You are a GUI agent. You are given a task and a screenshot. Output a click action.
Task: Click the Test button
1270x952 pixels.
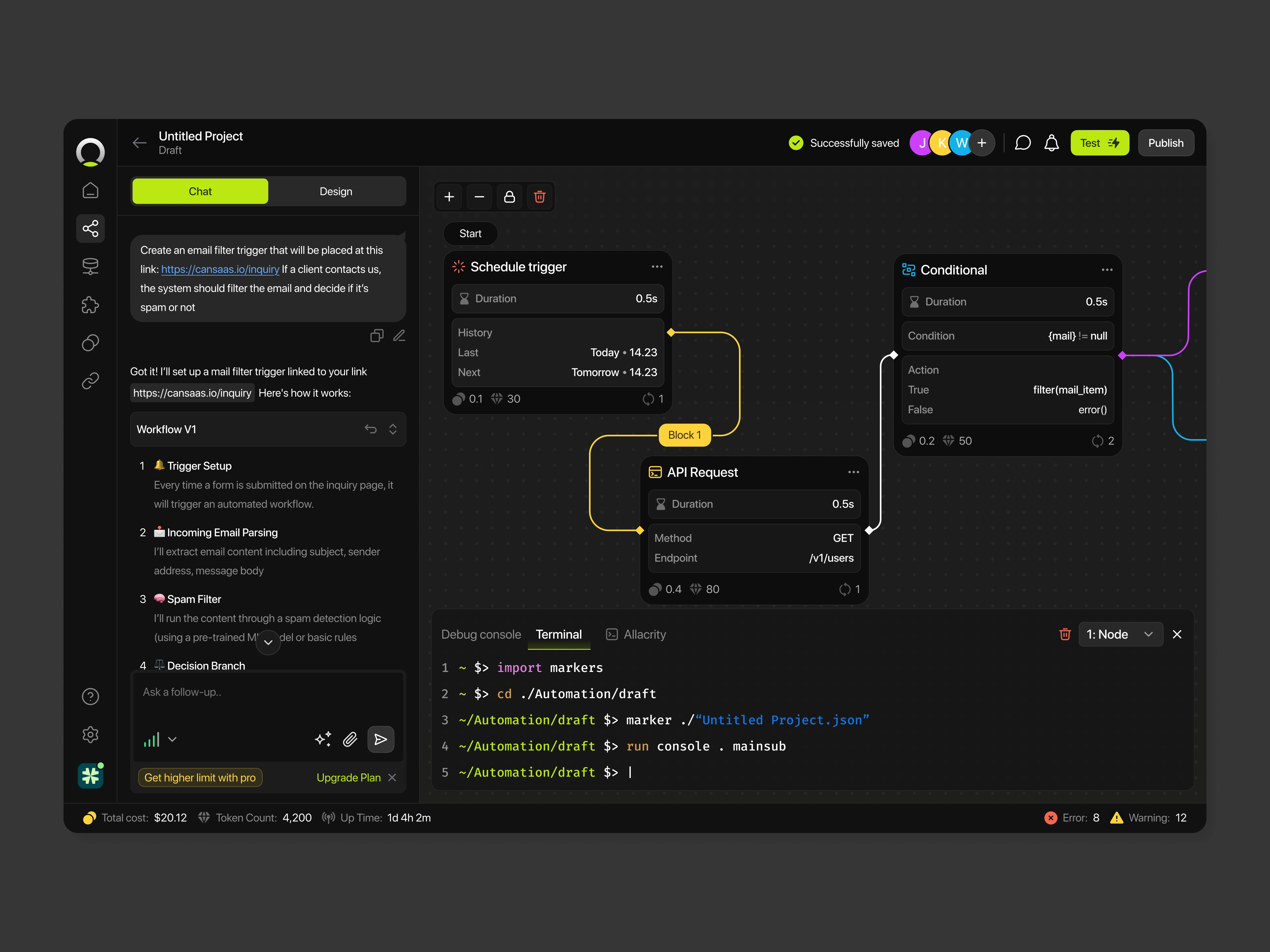pos(1100,143)
